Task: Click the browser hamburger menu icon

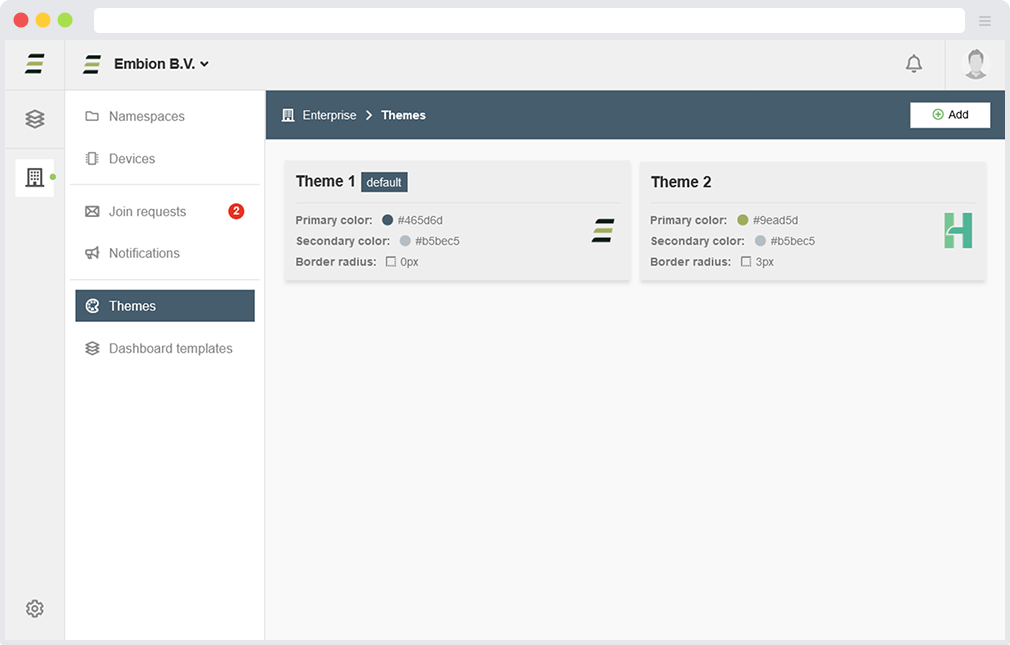Action: (985, 21)
